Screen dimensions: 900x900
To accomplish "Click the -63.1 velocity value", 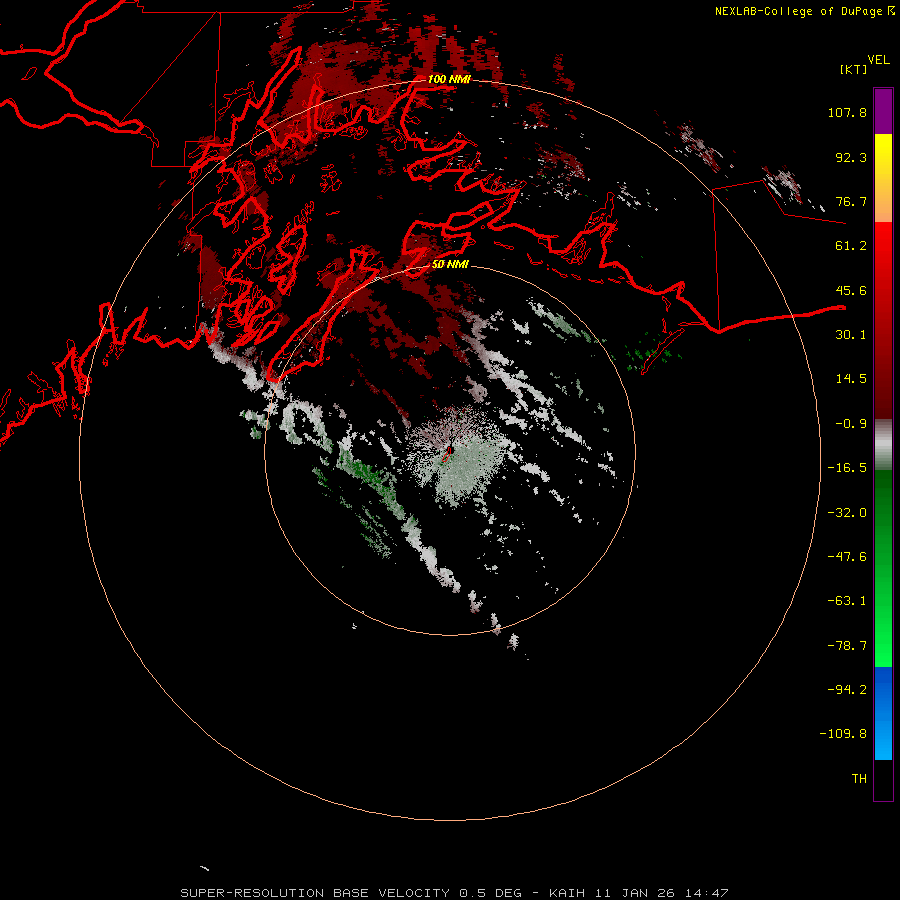I will [847, 601].
